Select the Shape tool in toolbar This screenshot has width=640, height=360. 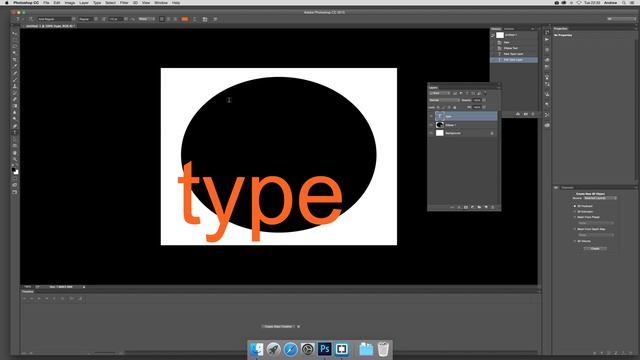(x=15, y=146)
